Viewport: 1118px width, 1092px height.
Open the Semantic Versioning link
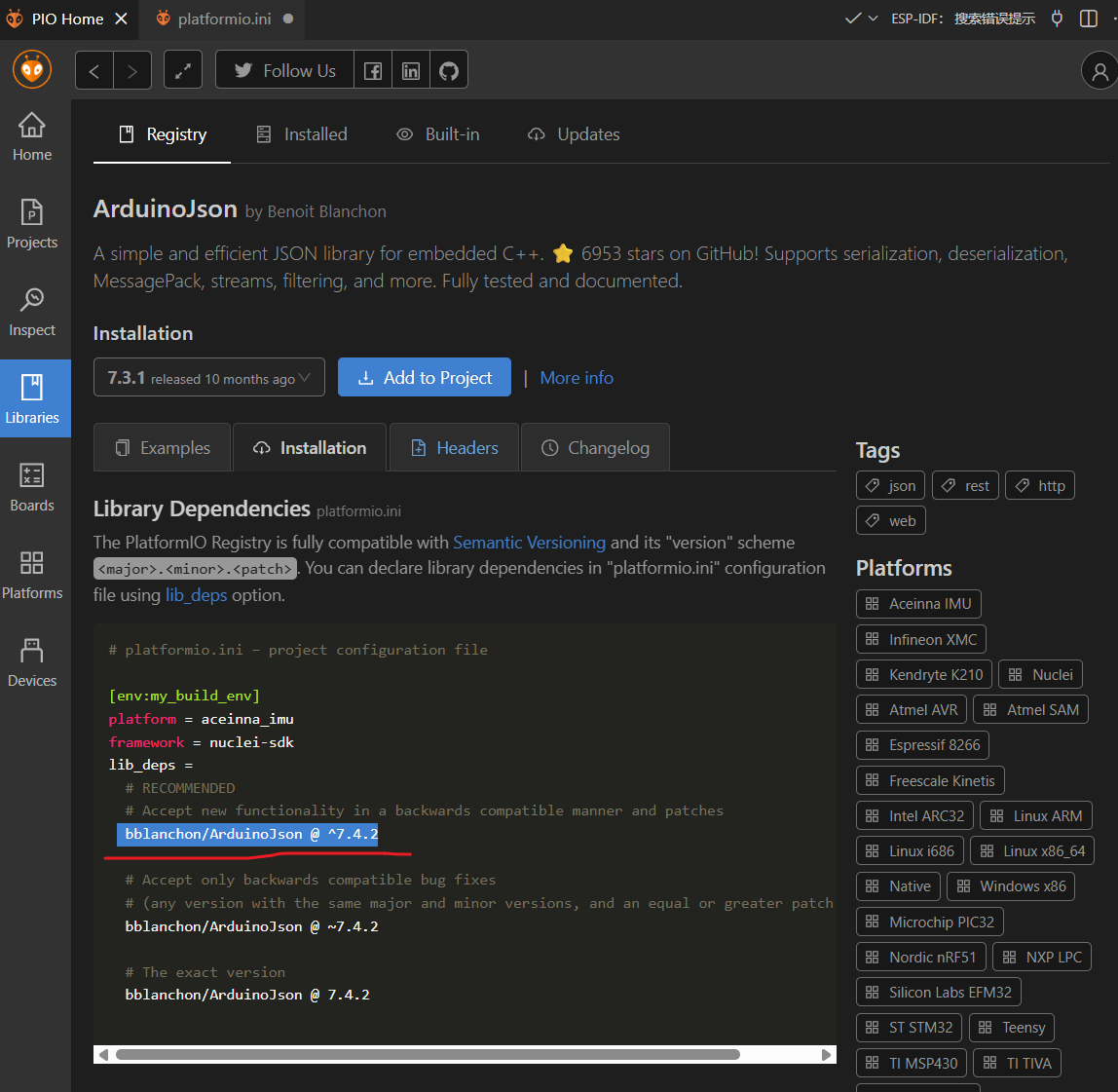[x=529, y=543]
